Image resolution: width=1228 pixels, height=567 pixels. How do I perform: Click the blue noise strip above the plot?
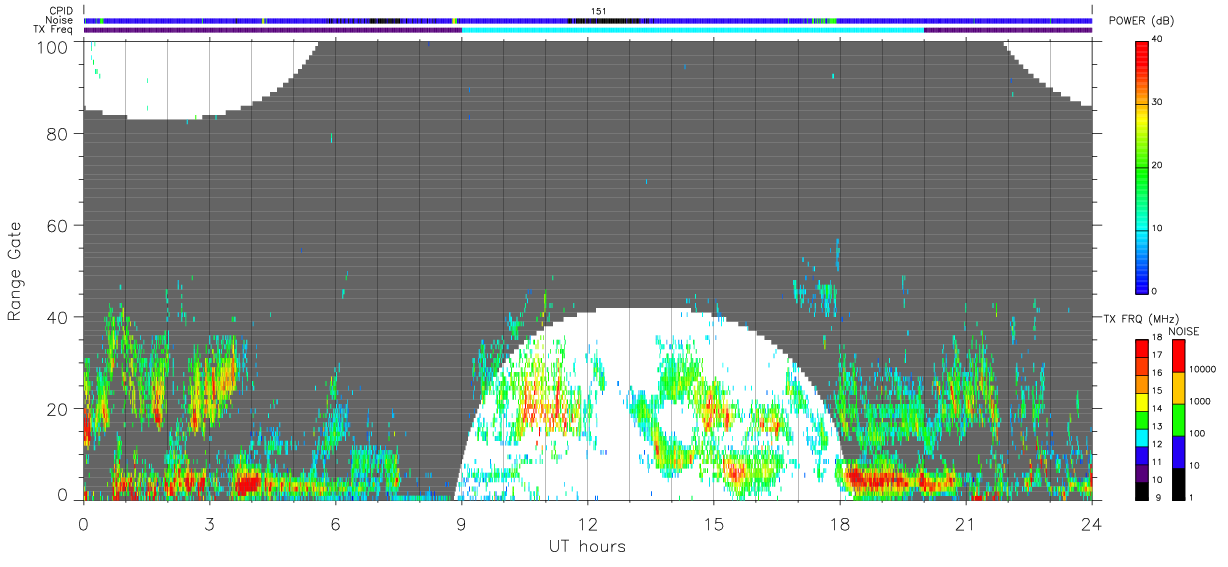point(588,20)
